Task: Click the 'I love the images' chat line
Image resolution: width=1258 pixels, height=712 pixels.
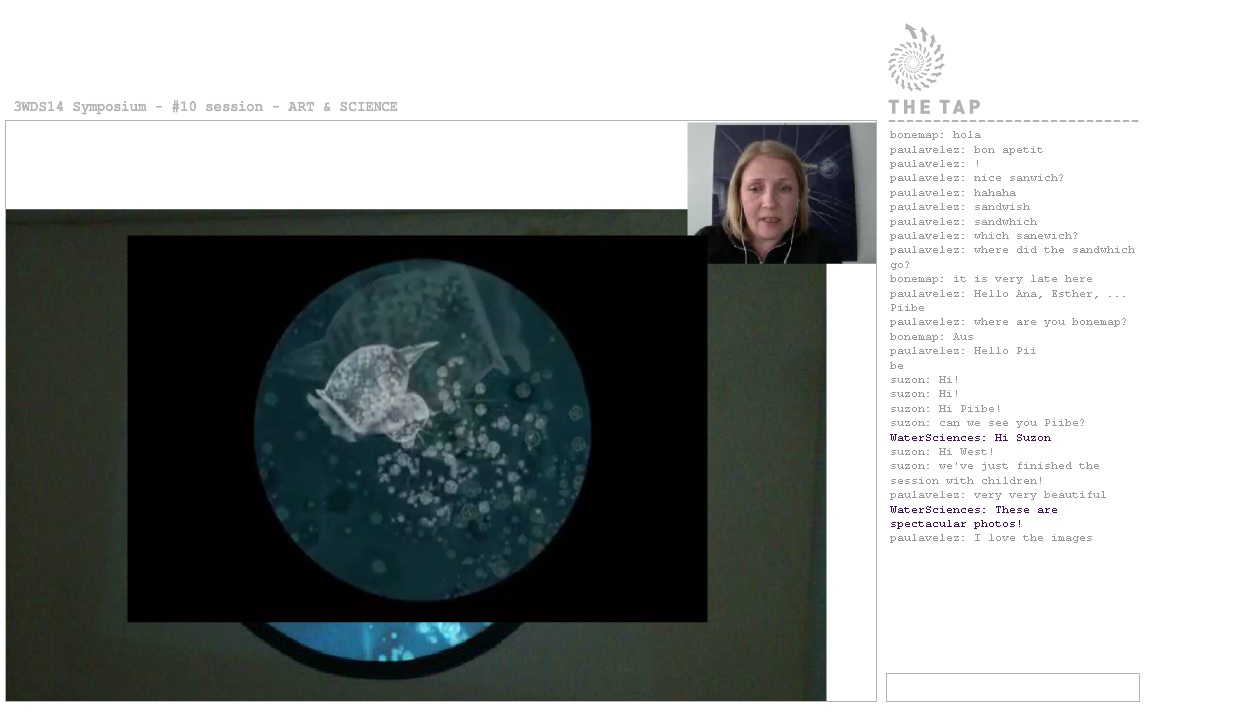Action: (991, 538)
